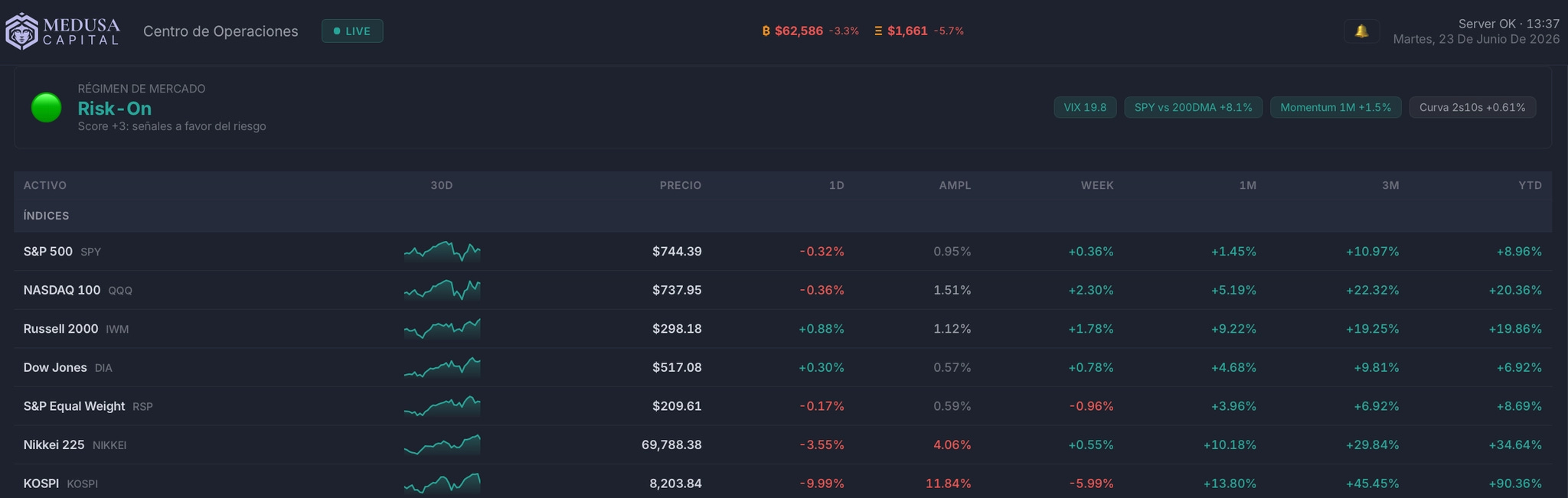Viewport: 1568px width, 498px height.
Task: Click the Bitcoin price ticker icon
Action: coord(766,31)
